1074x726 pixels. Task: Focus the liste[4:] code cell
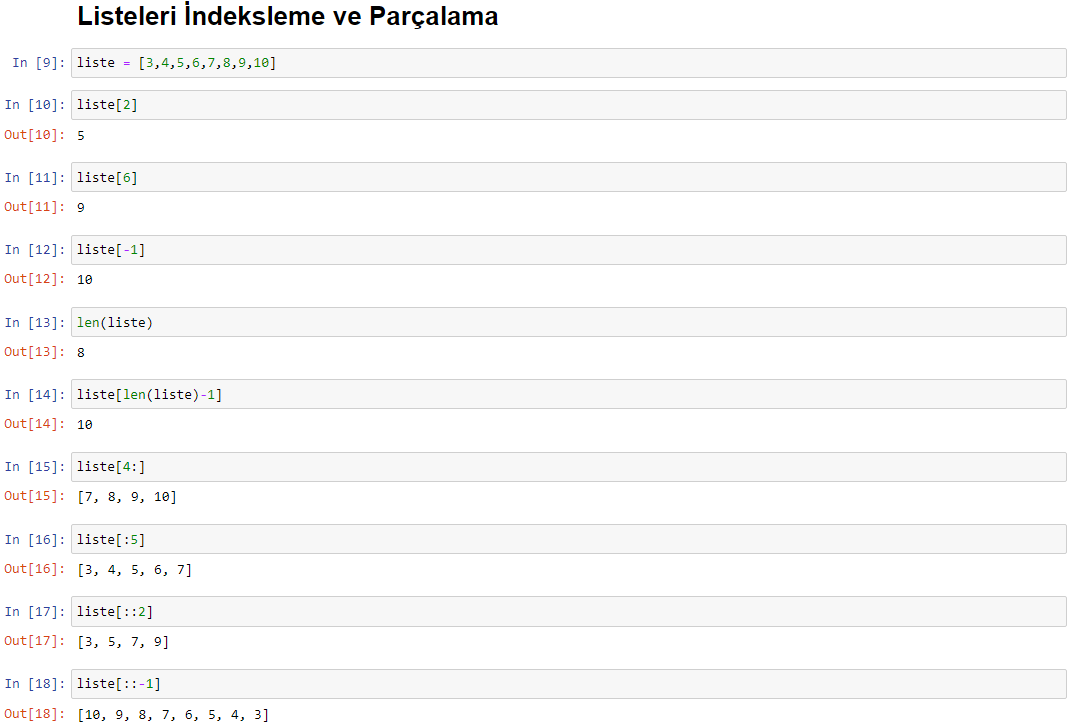coord(569,467)
